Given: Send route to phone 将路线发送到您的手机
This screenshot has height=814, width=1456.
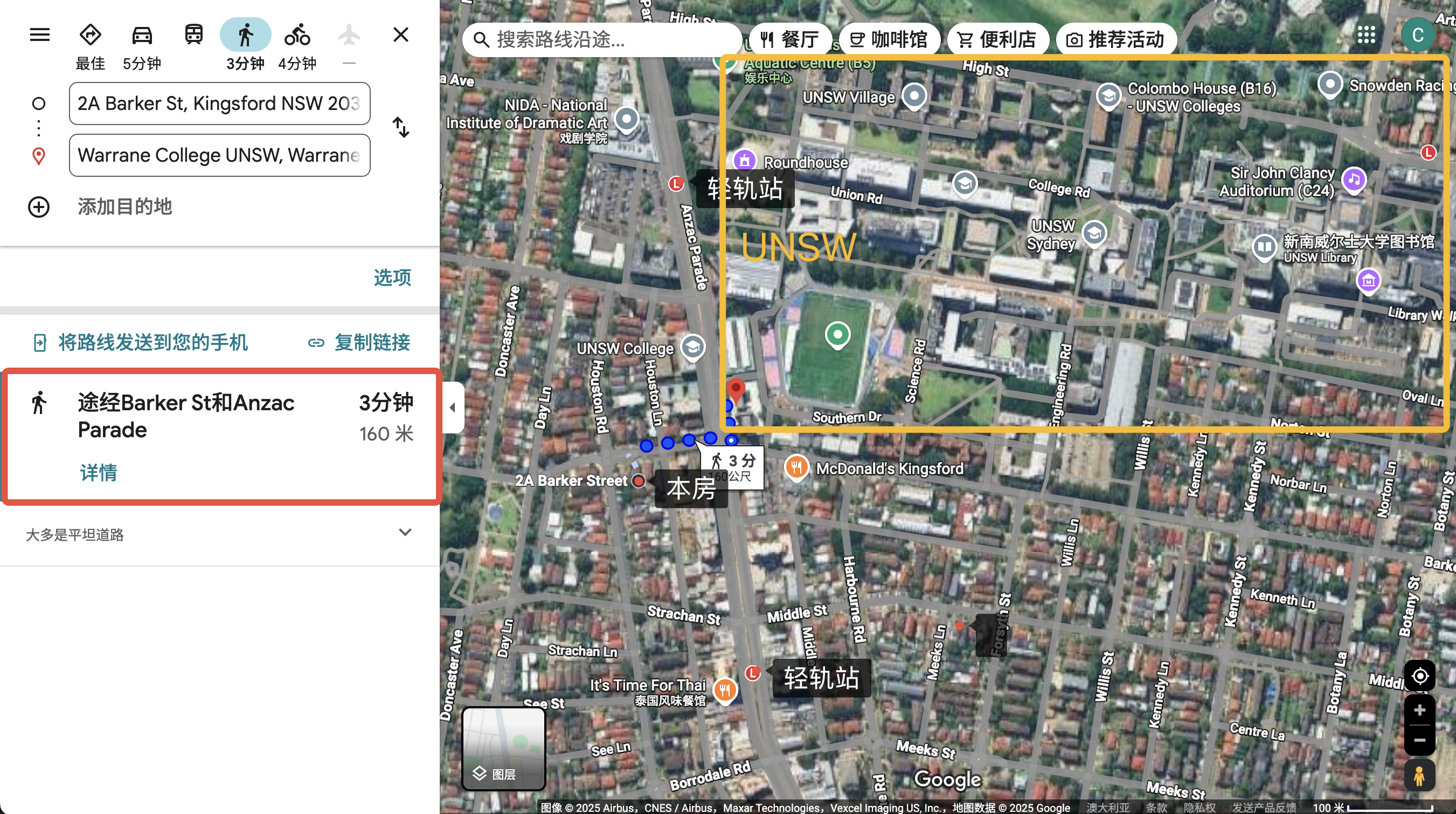Looking at the screenshot, I should pyautogui.click(x=140, y=342).
